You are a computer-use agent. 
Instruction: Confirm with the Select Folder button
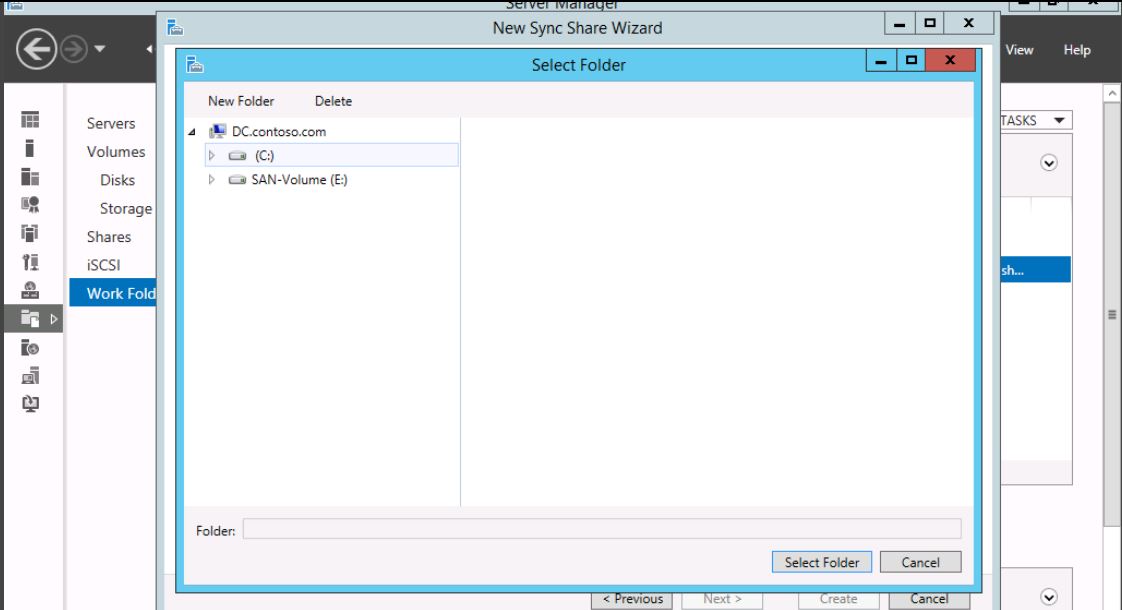point(821,562)
